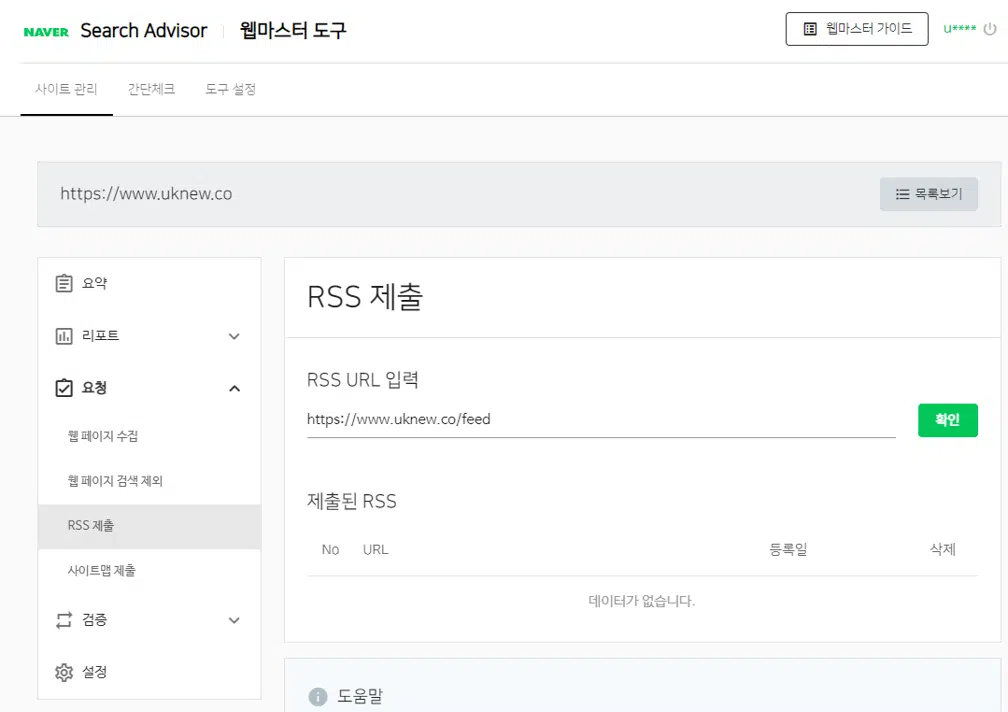Click the RSS 제출 page heading
The height and width of the screenshot is (712, 1008).
(365, 298)
